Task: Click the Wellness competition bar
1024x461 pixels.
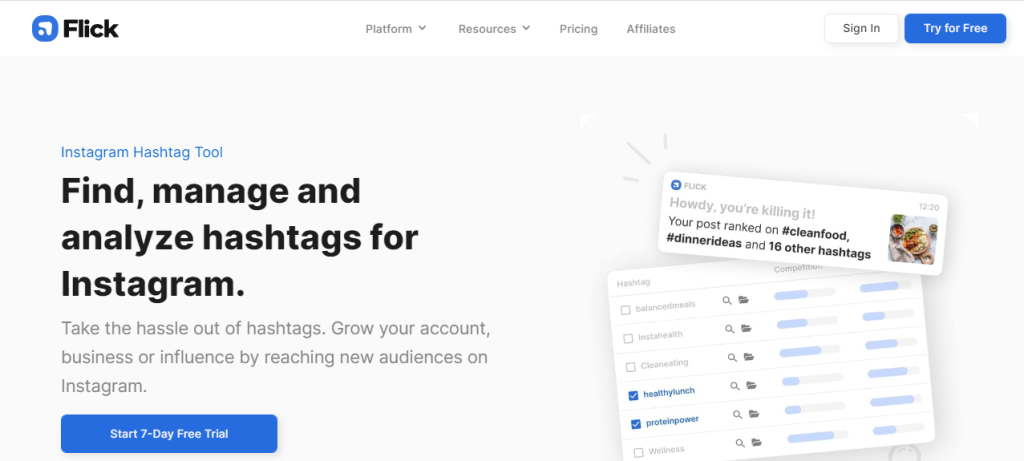Action: tap(818, 436)
